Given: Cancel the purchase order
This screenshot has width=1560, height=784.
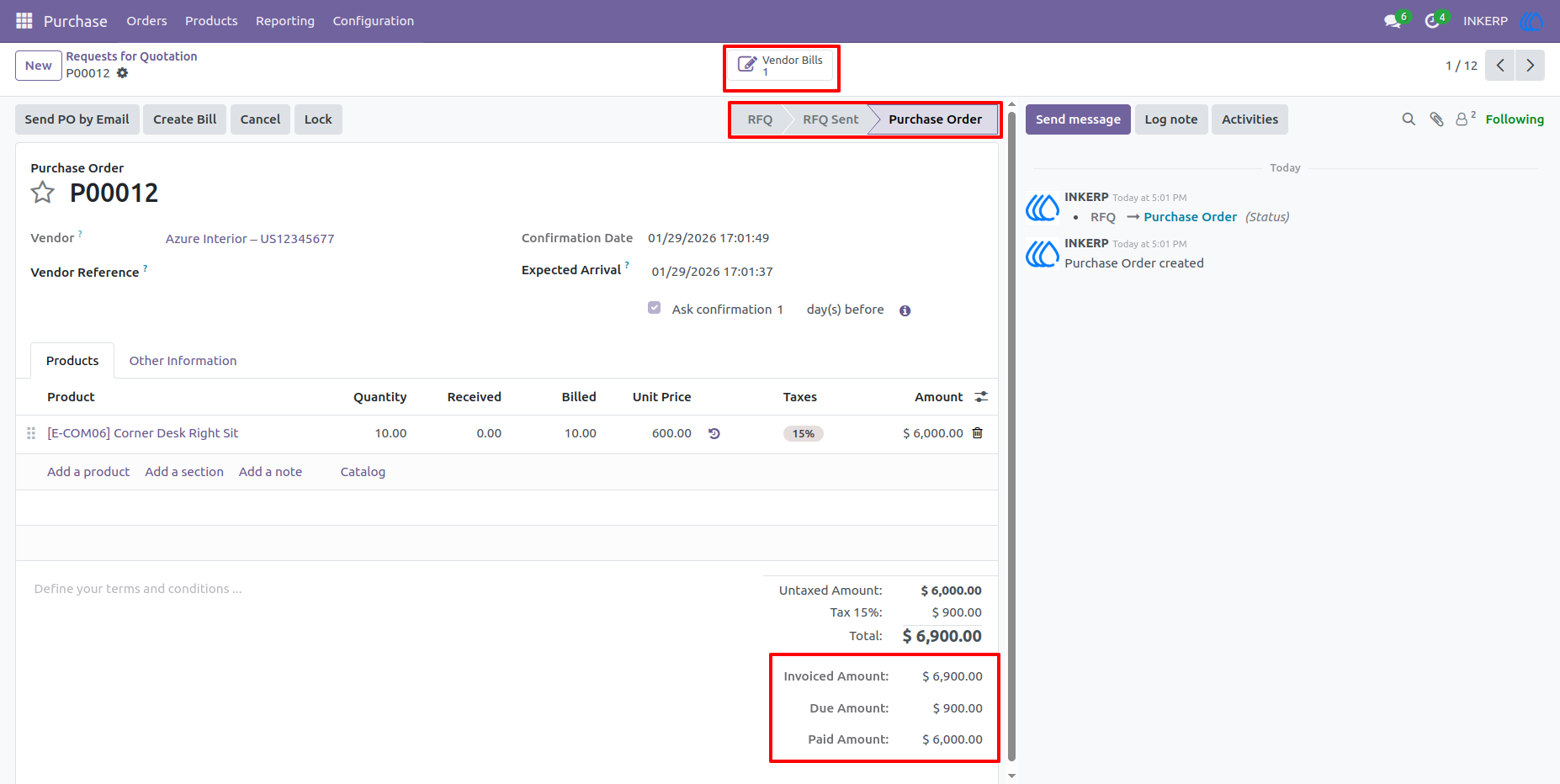Looking at the screenshot, I should click(x=261, y=119).
